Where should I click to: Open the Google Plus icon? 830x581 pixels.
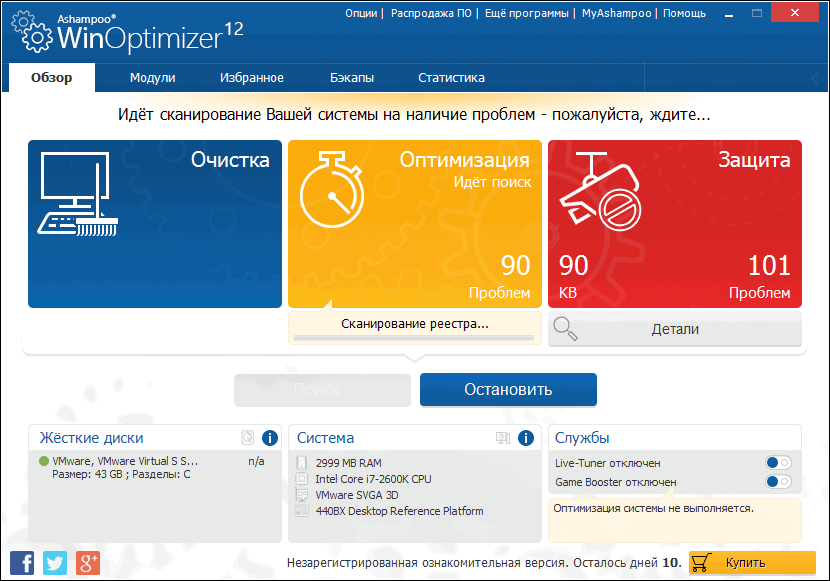pyautogui.click(x=88, y=563)
